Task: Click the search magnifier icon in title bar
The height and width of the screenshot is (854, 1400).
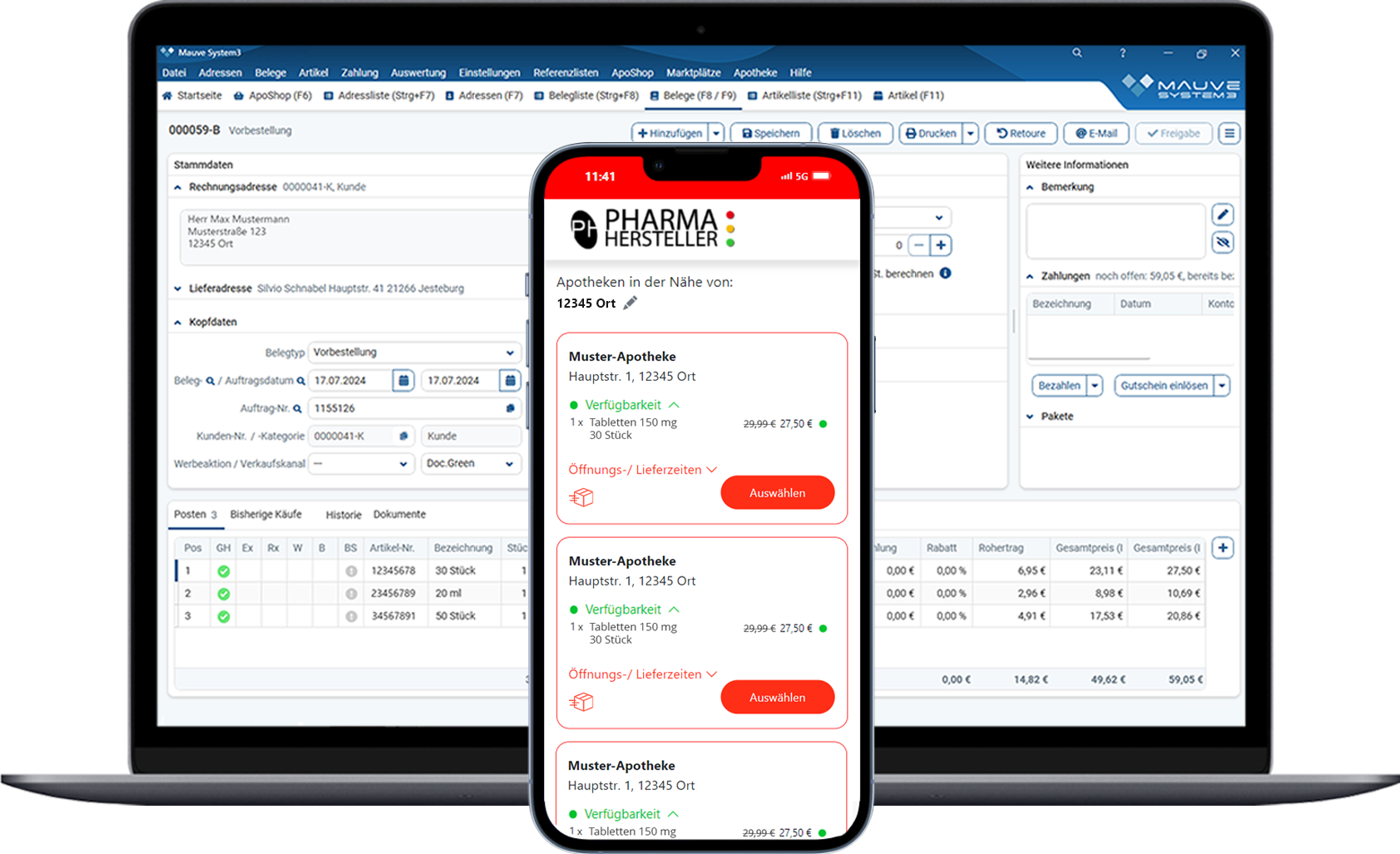Action: tap(1077, 52)
